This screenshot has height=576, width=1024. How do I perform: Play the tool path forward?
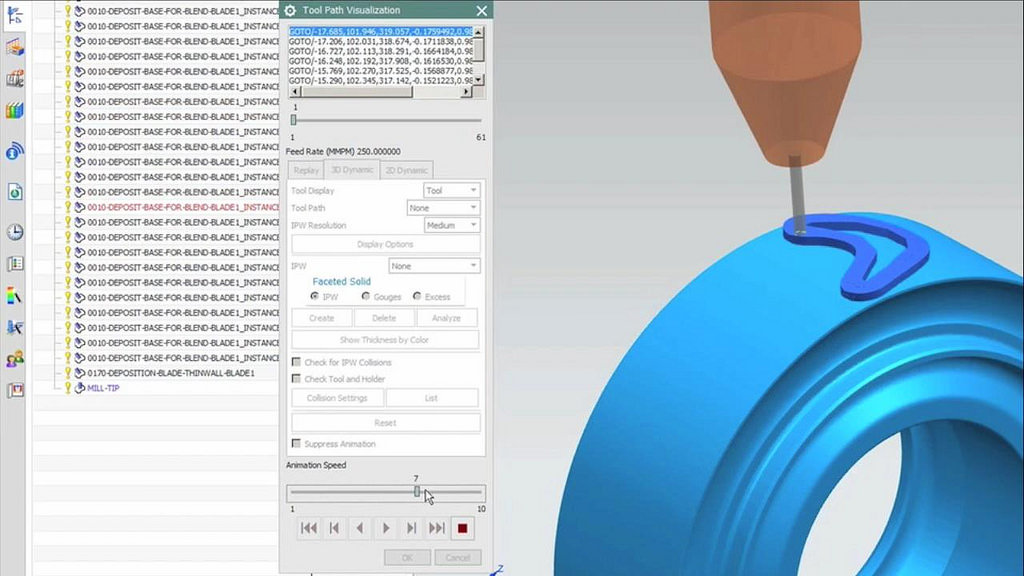pos(385,528)
